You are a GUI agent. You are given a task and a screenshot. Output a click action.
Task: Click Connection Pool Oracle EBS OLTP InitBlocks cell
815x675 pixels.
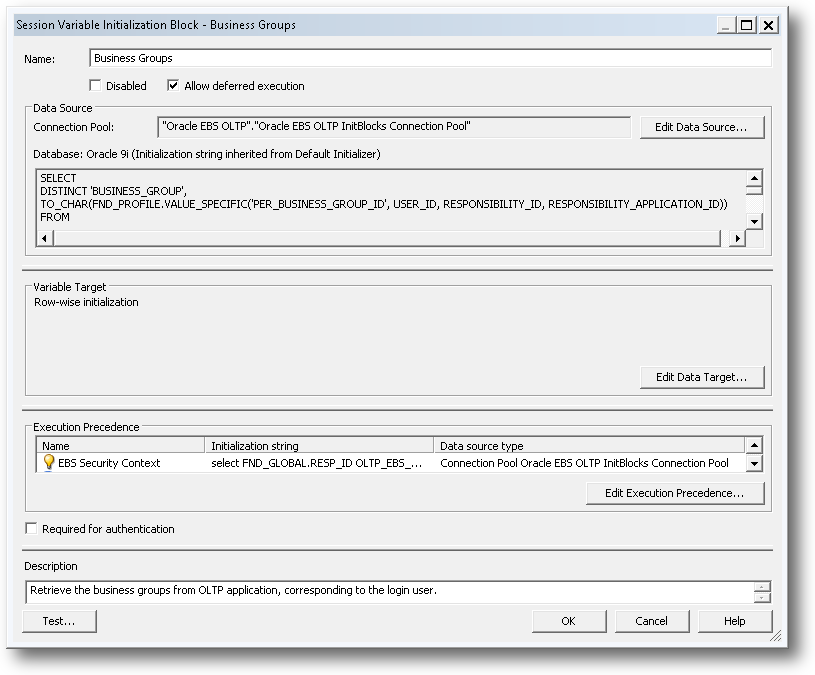coord(584,463)
